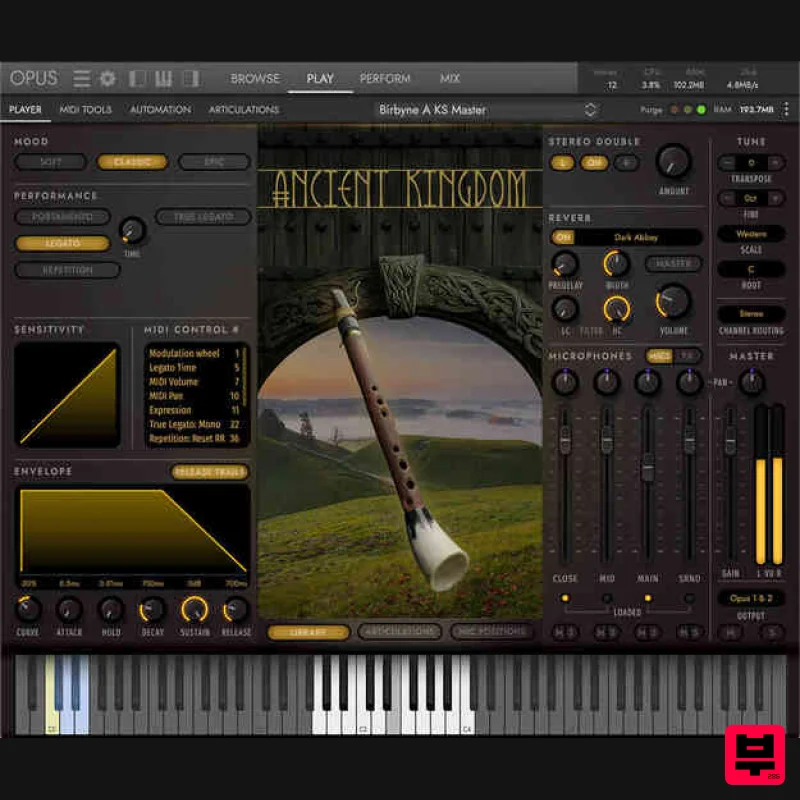
Task: Open the Library dropdown button below artwork
Action: 309,632
